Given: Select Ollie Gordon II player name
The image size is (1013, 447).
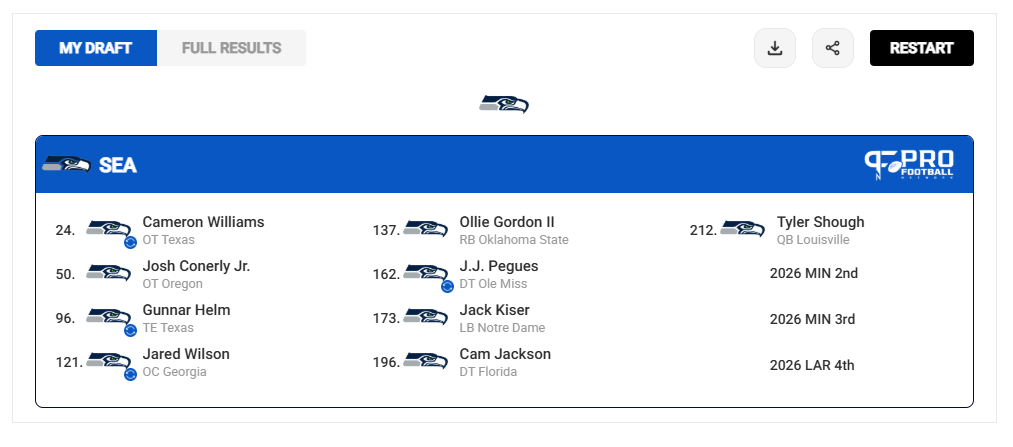Looking at the screenshot, I should pos(507,222).
